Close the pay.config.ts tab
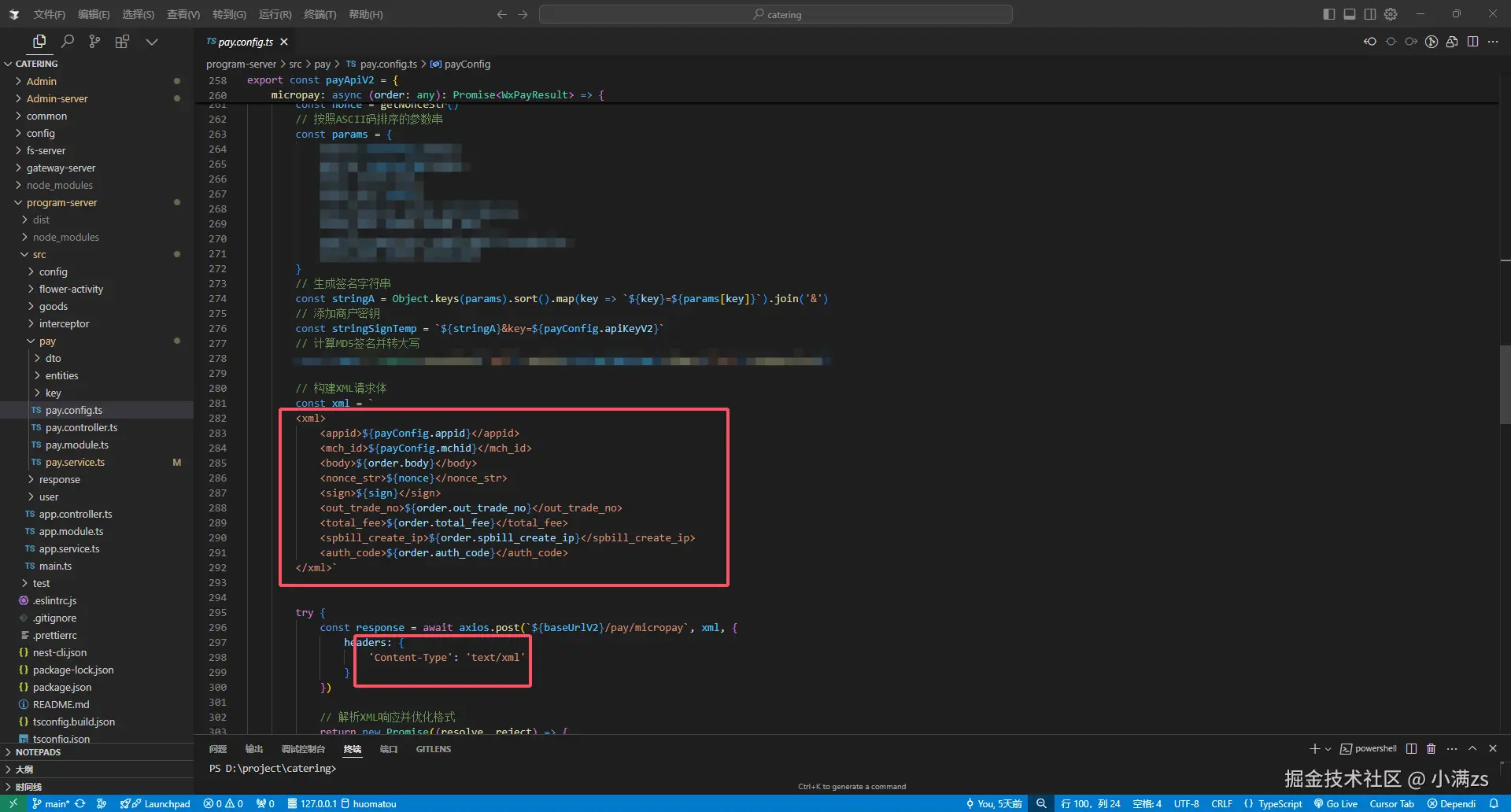 tap(284, 42)
